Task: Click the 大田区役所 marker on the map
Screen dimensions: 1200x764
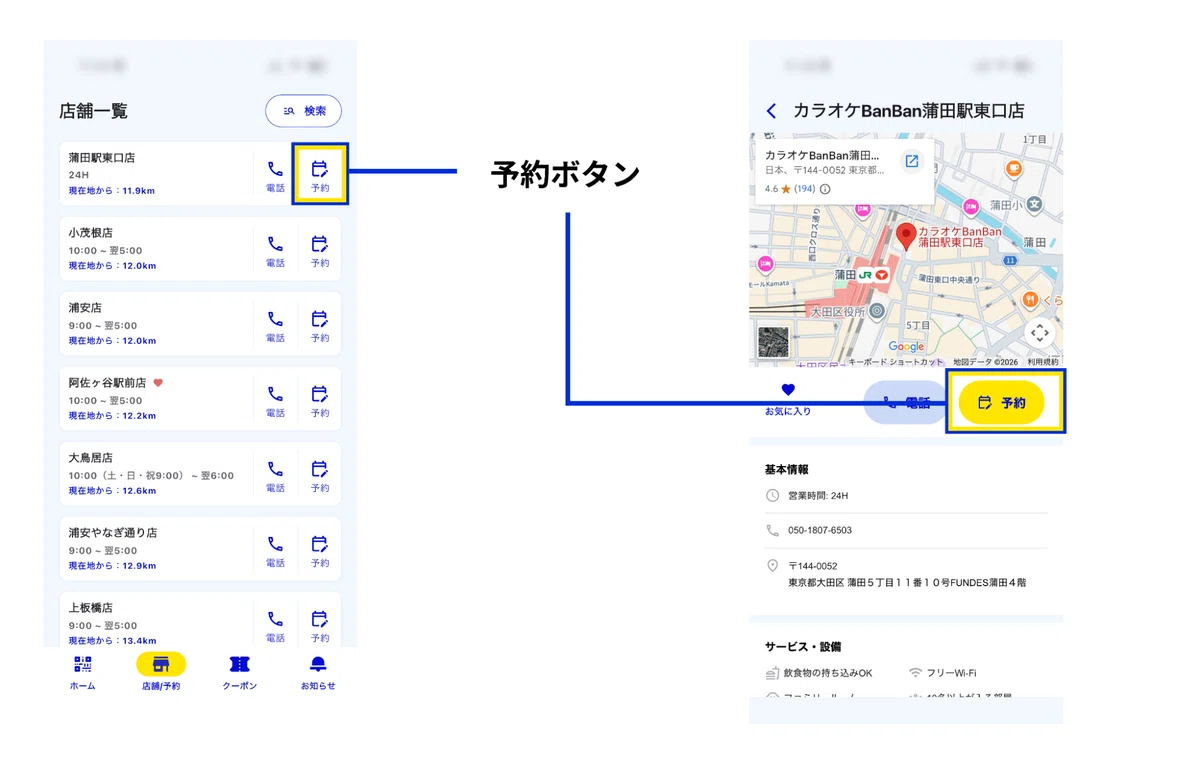Action: click(x=877, y=312)
